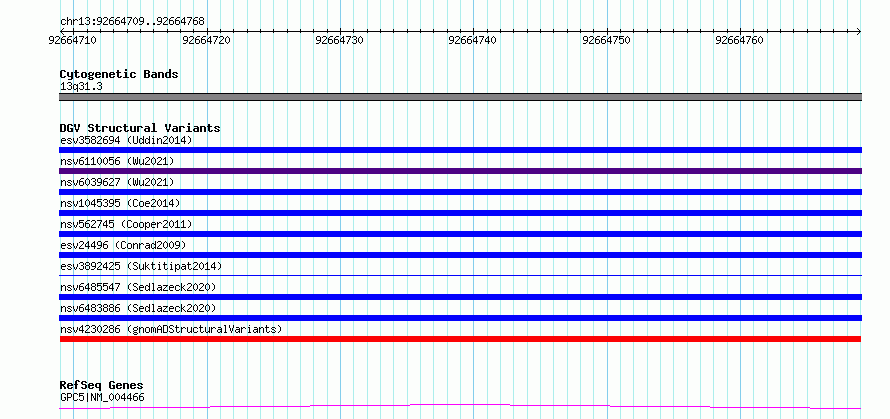Click the ruler's right arrowhead
Image resolution: width=890 pixels, height=419 pixels.
859,31
